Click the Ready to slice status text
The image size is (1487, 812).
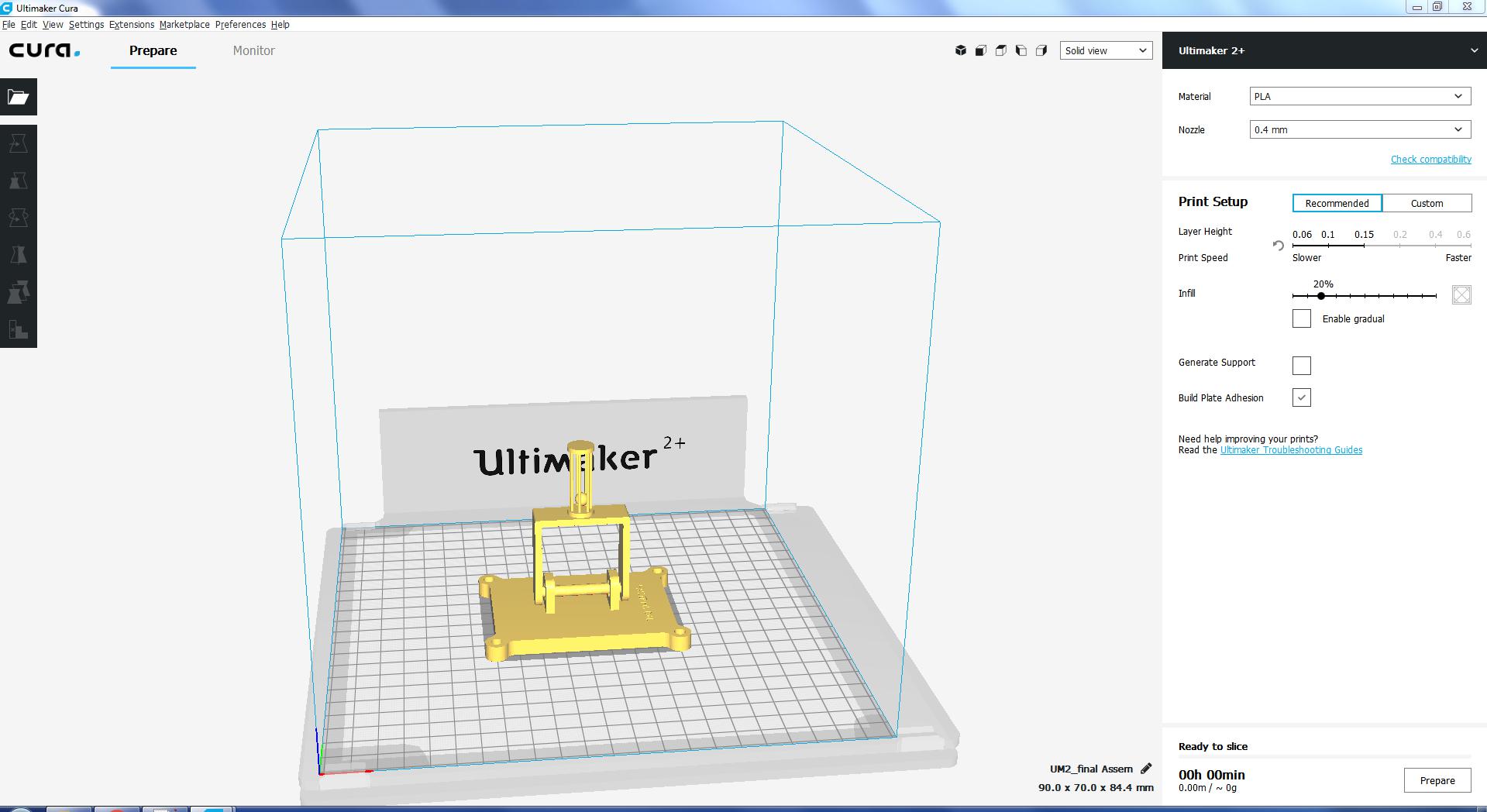click(x=1213, y=746)
